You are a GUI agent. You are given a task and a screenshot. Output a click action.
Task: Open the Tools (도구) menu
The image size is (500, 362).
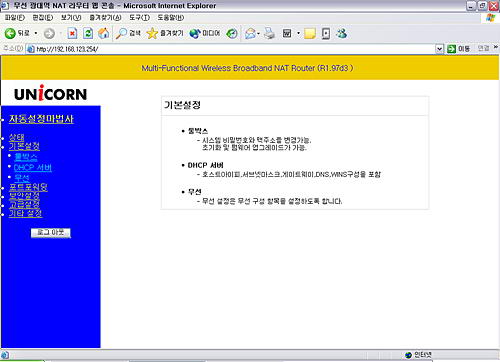pos(139,18)
